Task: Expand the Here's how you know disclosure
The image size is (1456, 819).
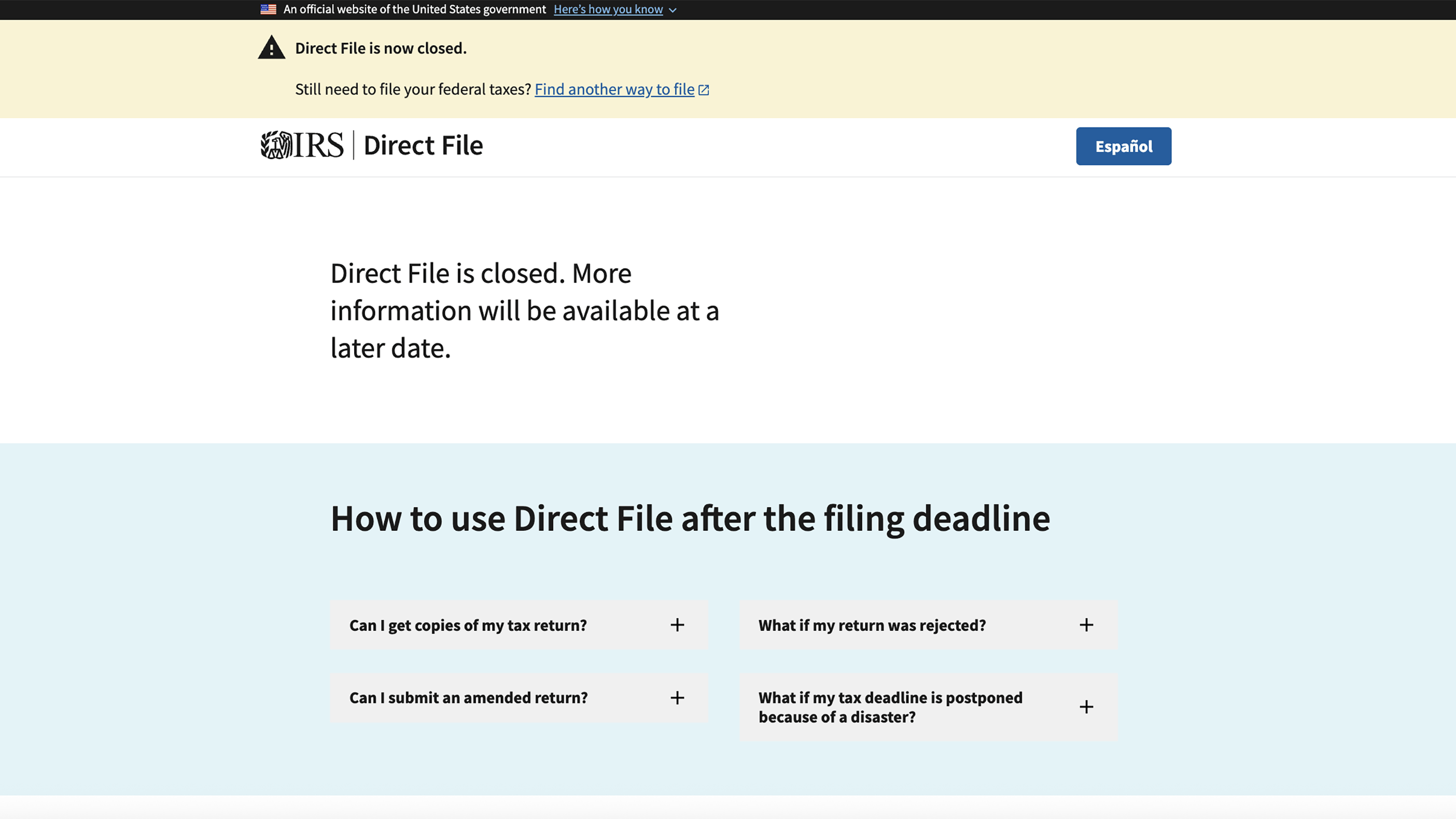Action: point(609,9)
